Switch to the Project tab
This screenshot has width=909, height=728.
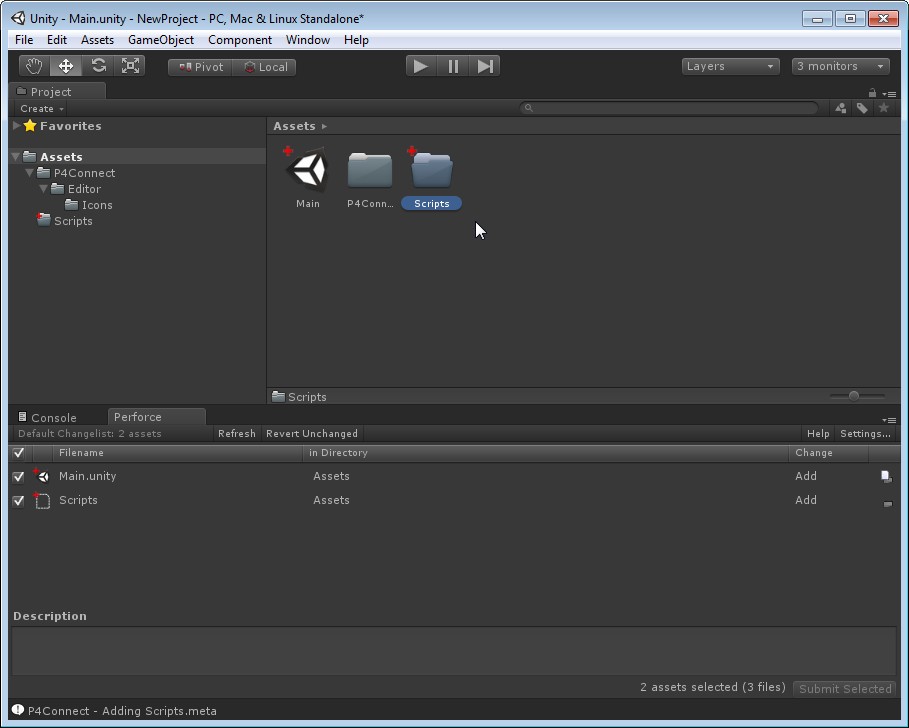(x=57, y=92)
